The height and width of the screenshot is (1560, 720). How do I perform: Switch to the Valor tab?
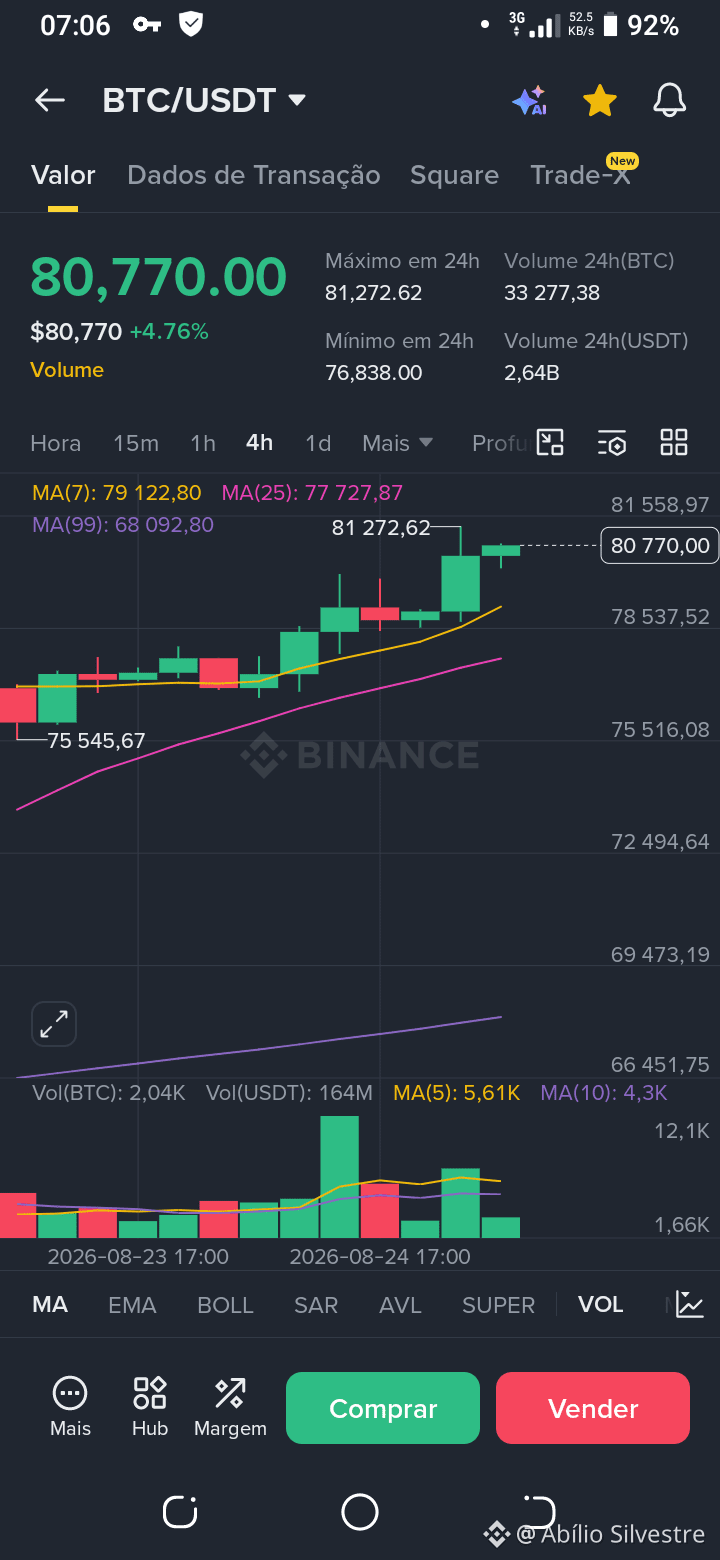click(63, 175)
